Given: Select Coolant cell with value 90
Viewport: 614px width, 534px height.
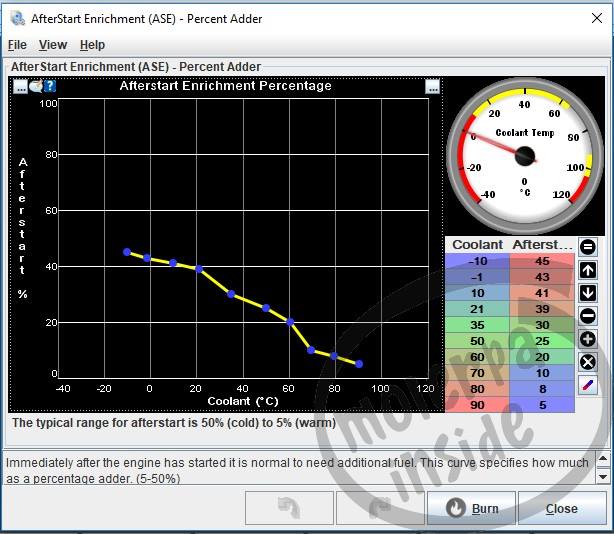Looking at the screenshot, I should click(477, 405).
